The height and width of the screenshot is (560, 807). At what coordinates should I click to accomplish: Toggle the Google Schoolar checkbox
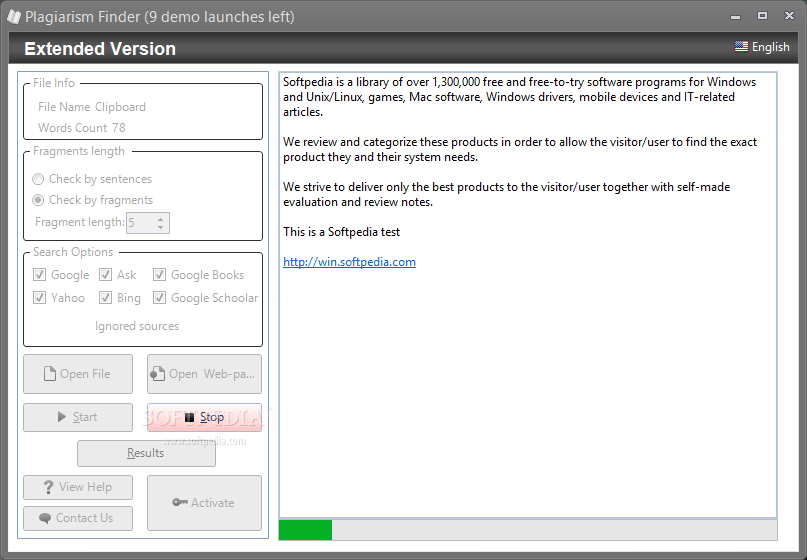[x=160, y=298]
